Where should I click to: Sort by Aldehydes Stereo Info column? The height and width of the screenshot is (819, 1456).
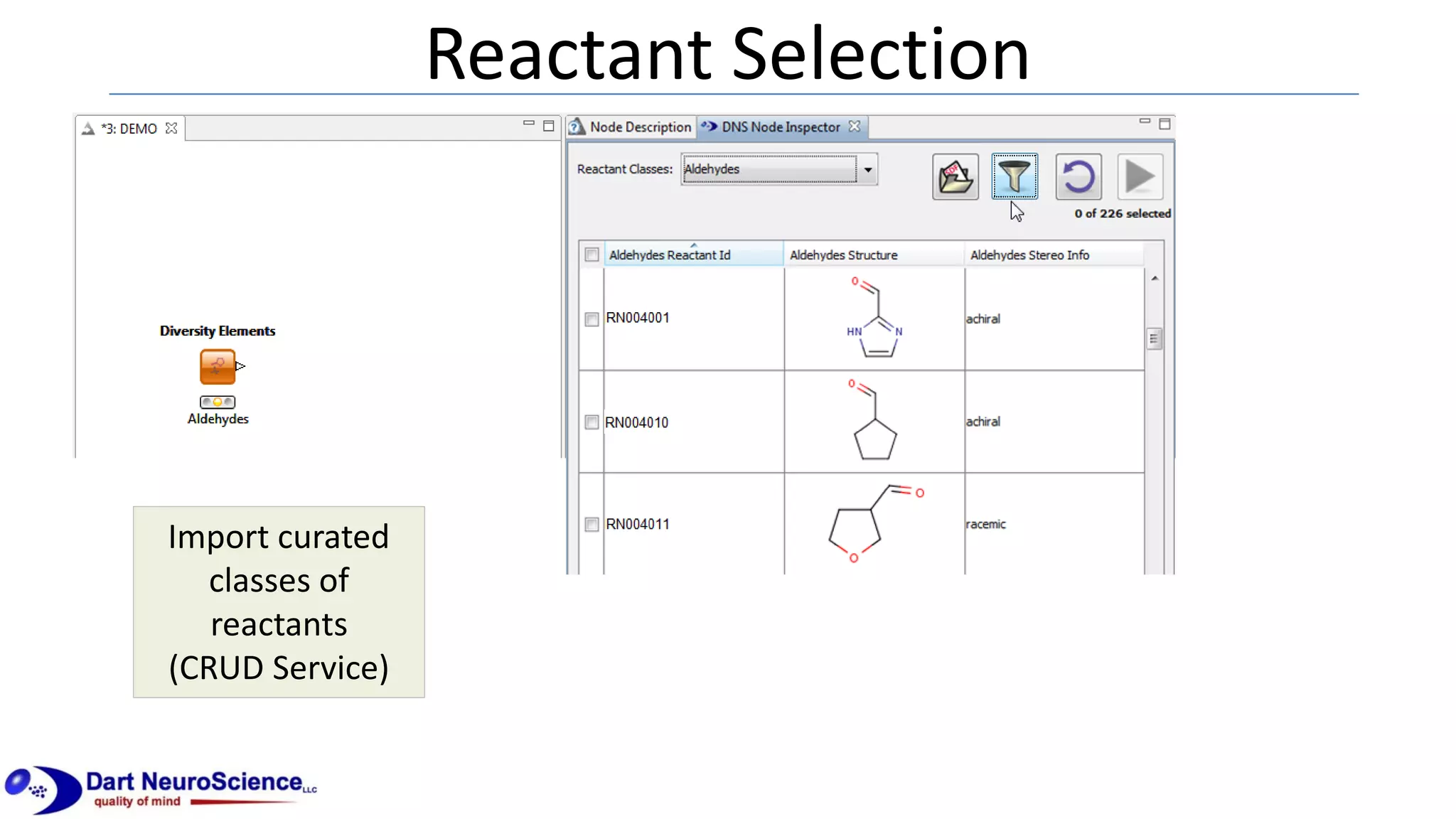click(x=1054, y=255)
